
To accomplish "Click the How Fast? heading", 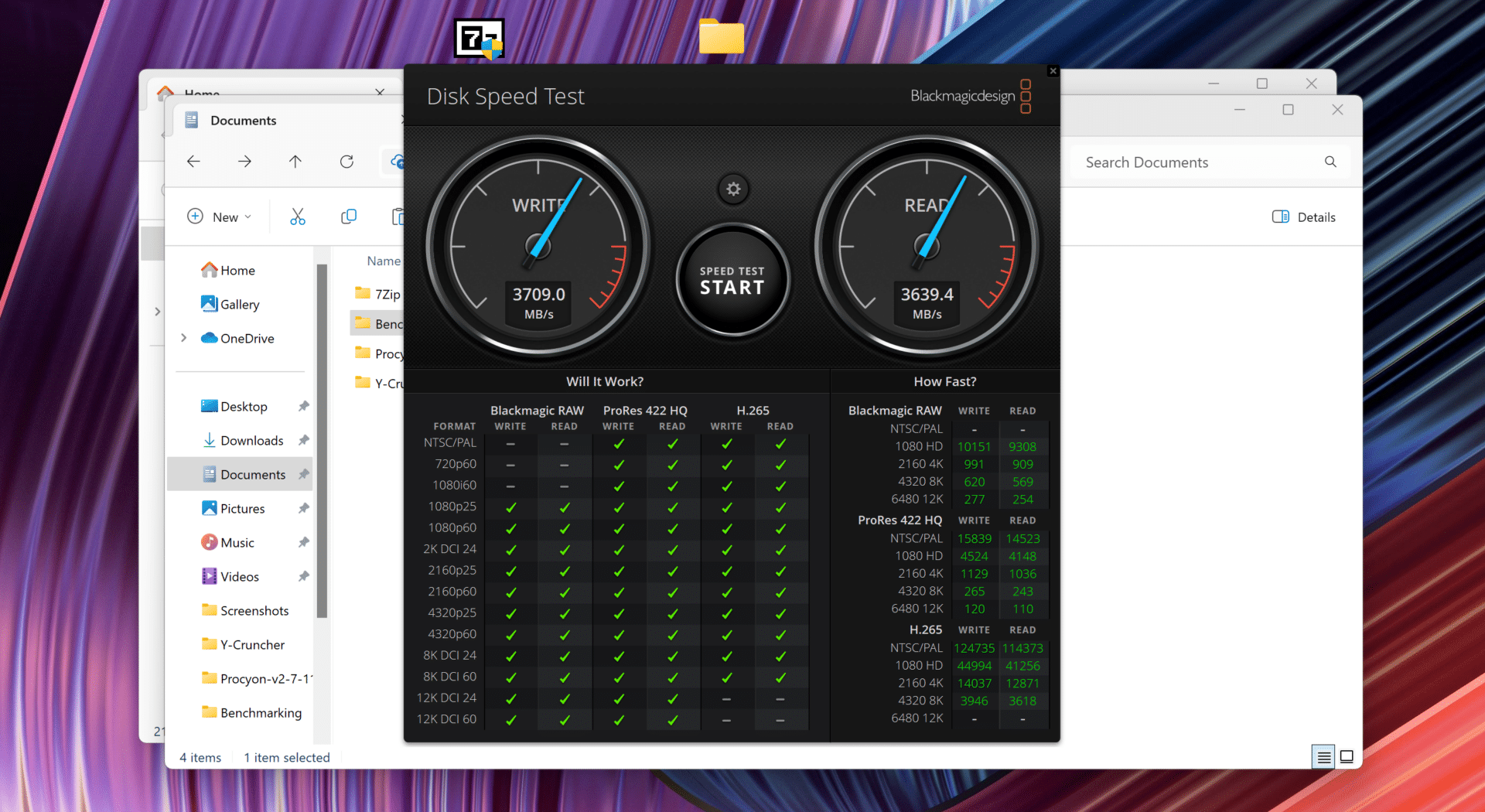I will pyautogui.click(x=944, y=381).
